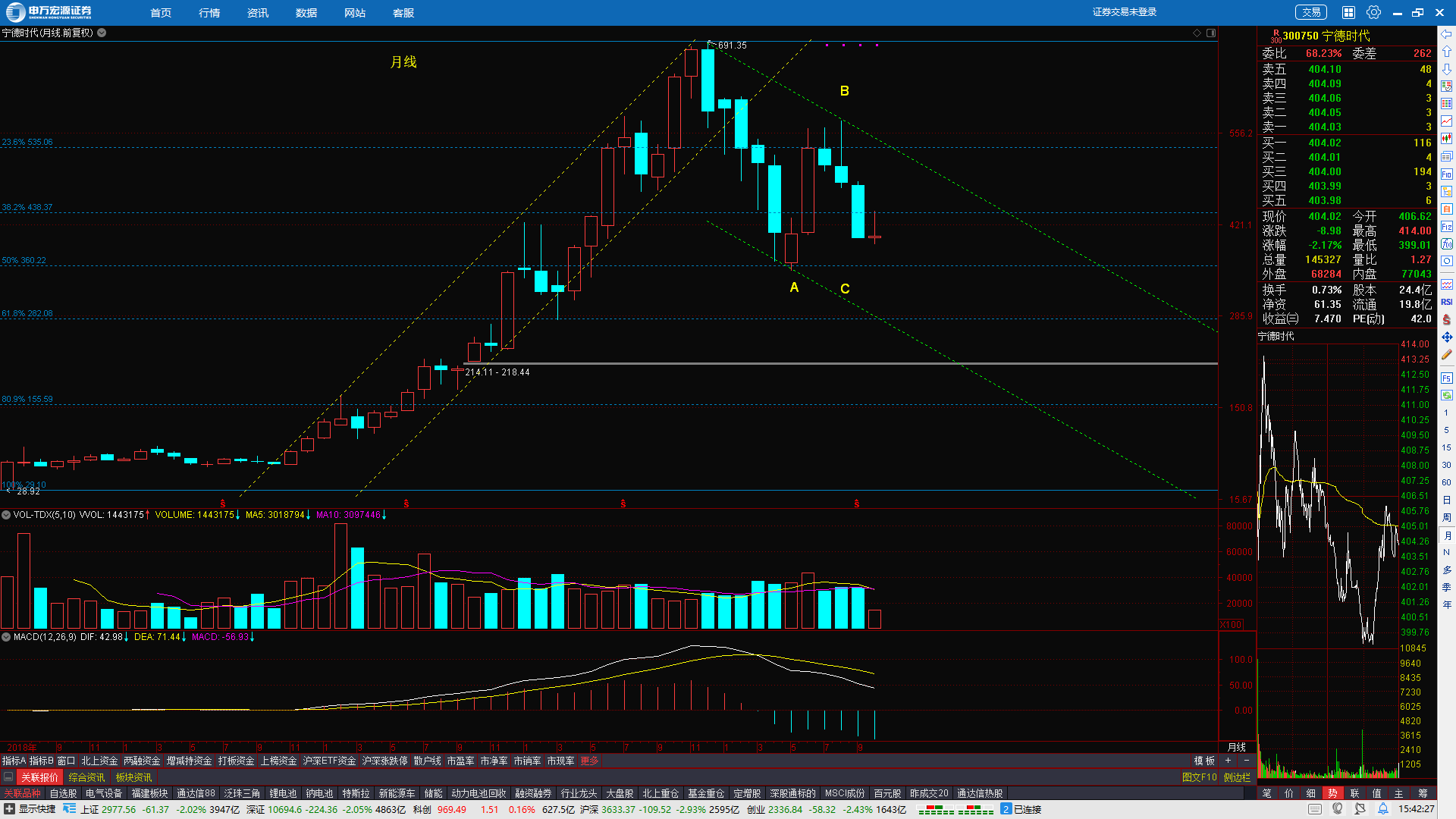Open the tree structure sidebar icon
Image resolution: width=1456 pixels, height=819 pixels.
click(x=1446, y=191)
